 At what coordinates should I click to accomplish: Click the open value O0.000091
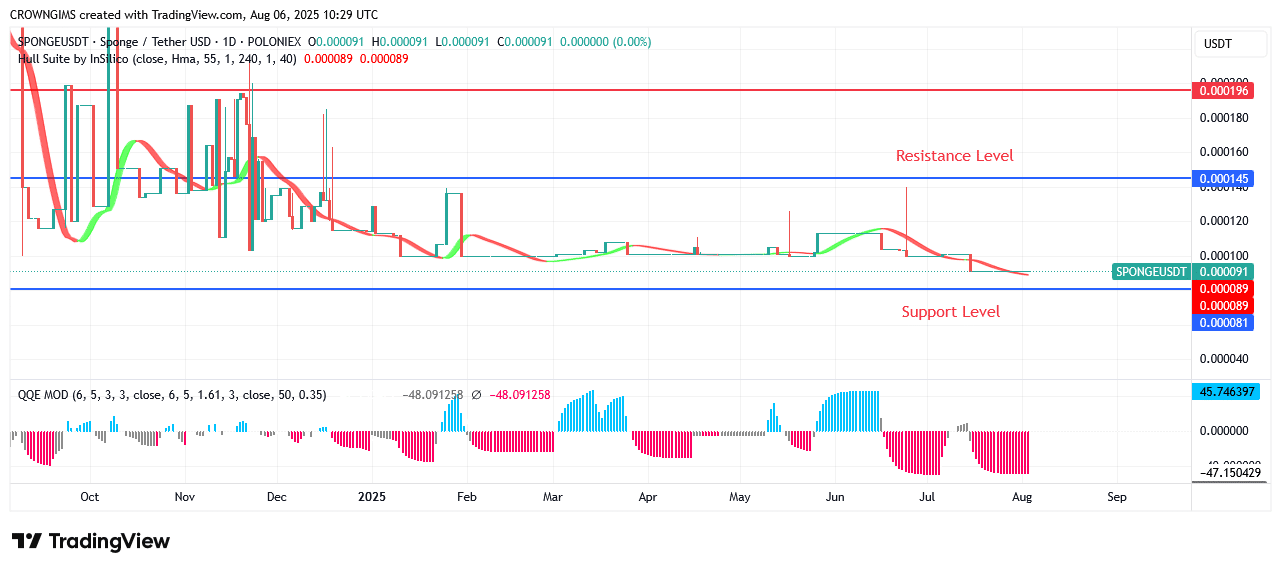coord(338,42)
